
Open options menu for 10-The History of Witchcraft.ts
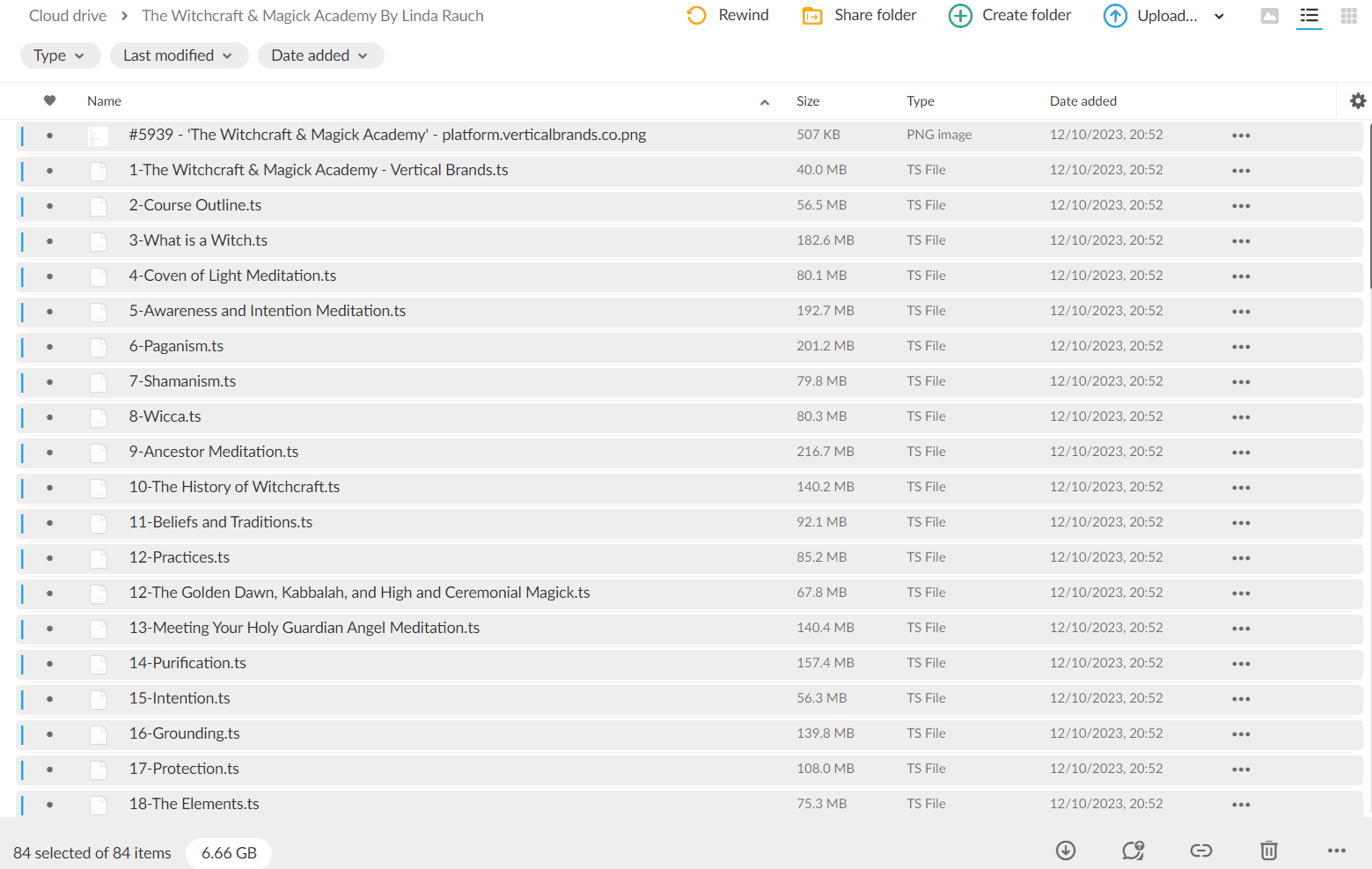click(1241, 488)
